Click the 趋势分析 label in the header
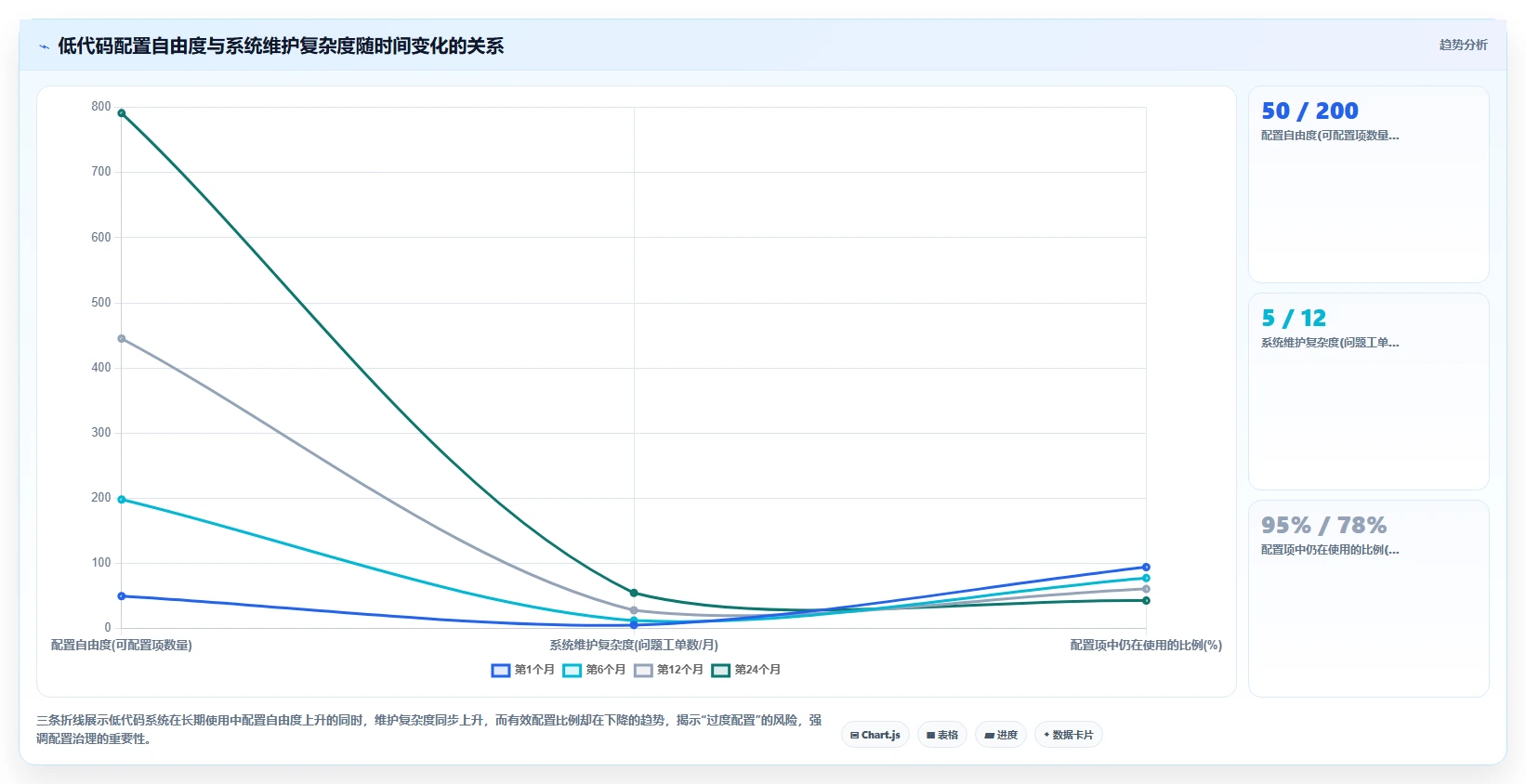Image resolution: width=1526 pixels, height=784 pixels. (1463, 45)
